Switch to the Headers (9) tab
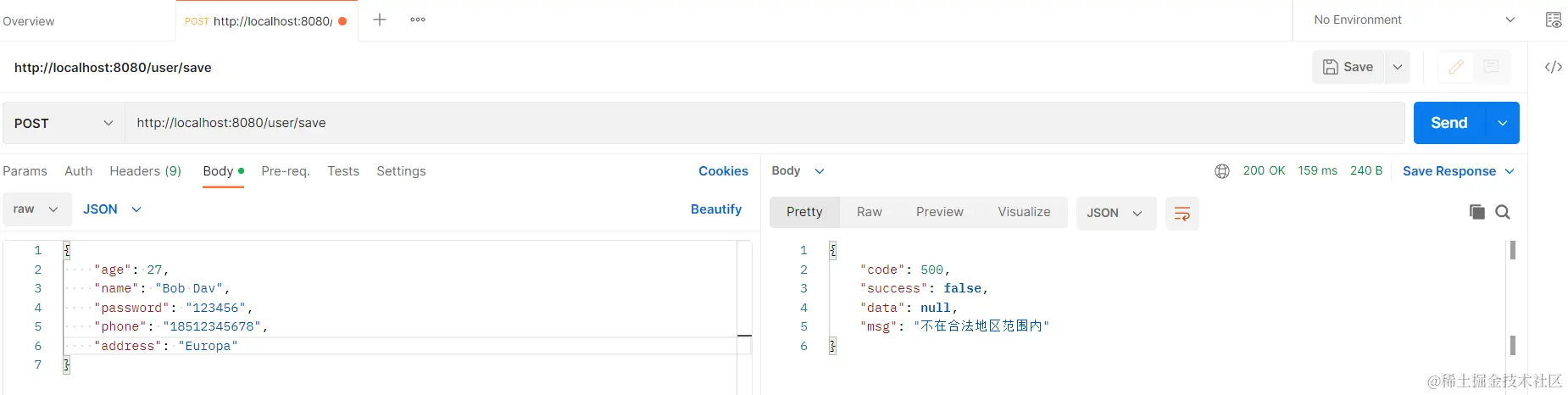The height and width of the screenshot is (395, 1568). 145,171
